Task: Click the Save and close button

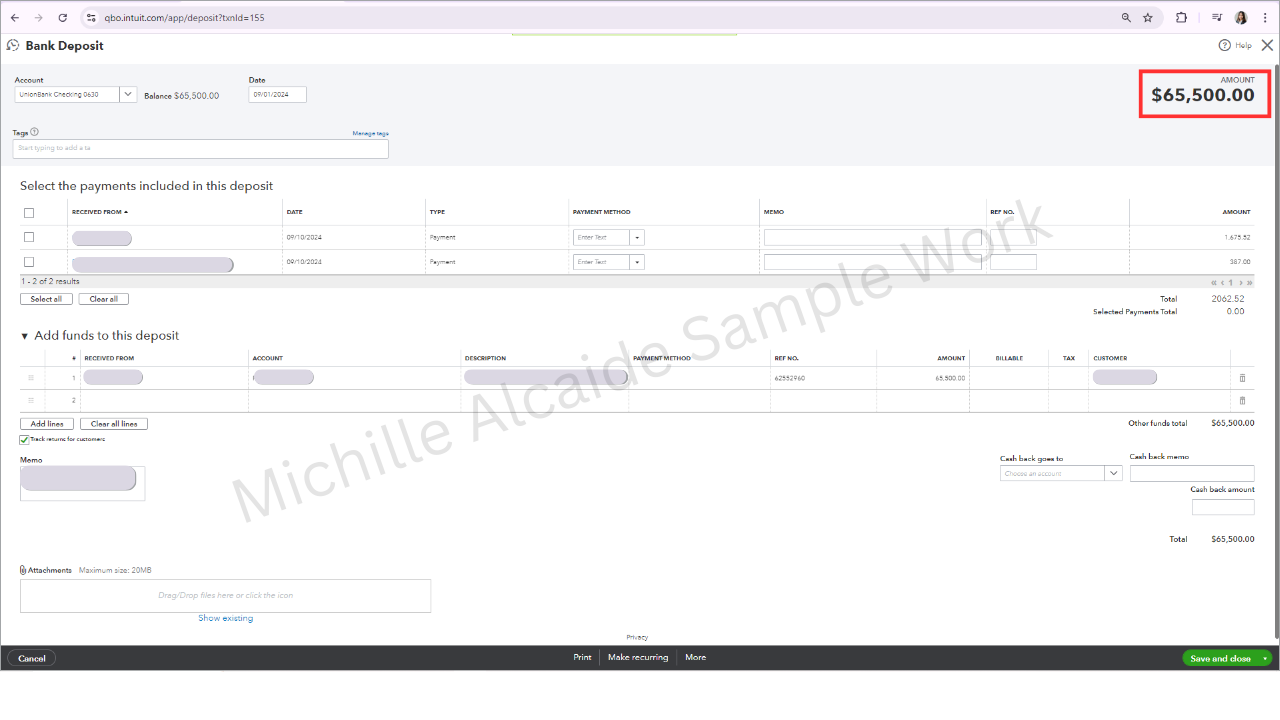Action: [x=1220, y=658]
